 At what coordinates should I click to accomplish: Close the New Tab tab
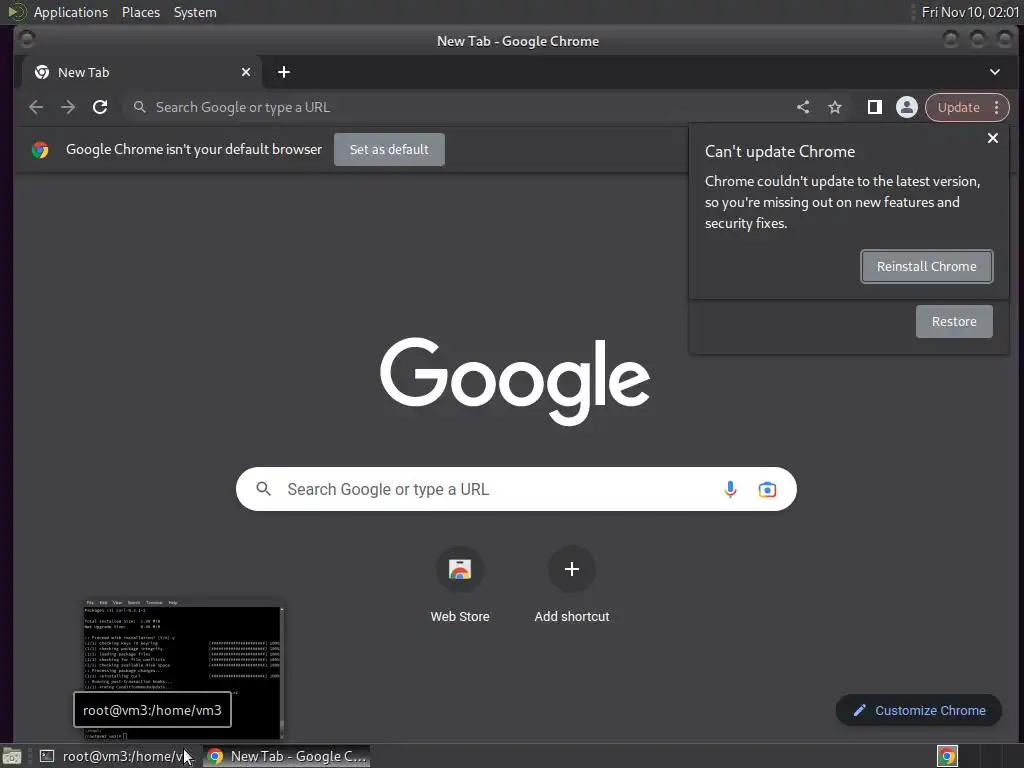coord(246,72)
